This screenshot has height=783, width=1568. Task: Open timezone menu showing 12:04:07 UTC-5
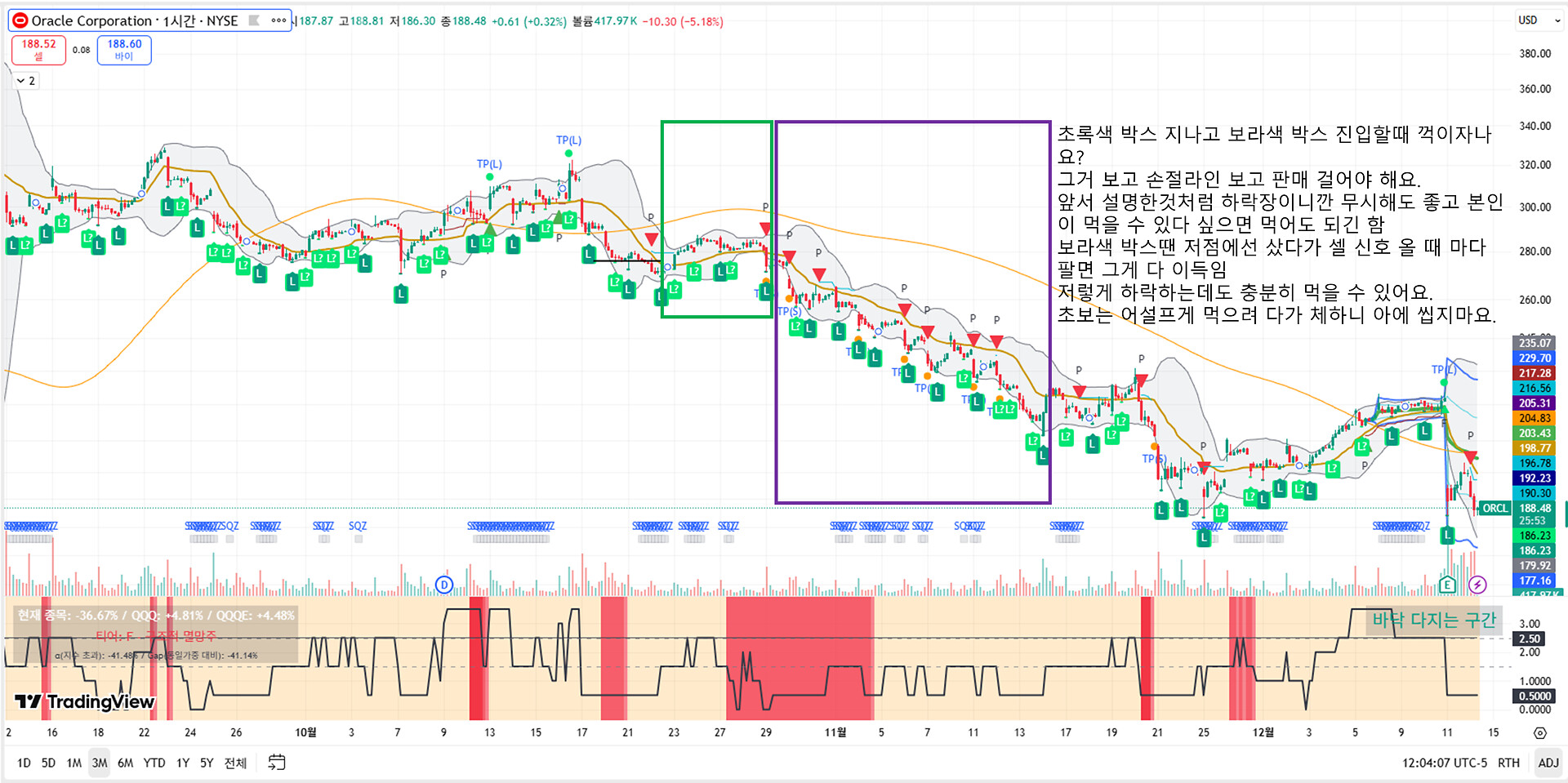[x=1445, y=763]
